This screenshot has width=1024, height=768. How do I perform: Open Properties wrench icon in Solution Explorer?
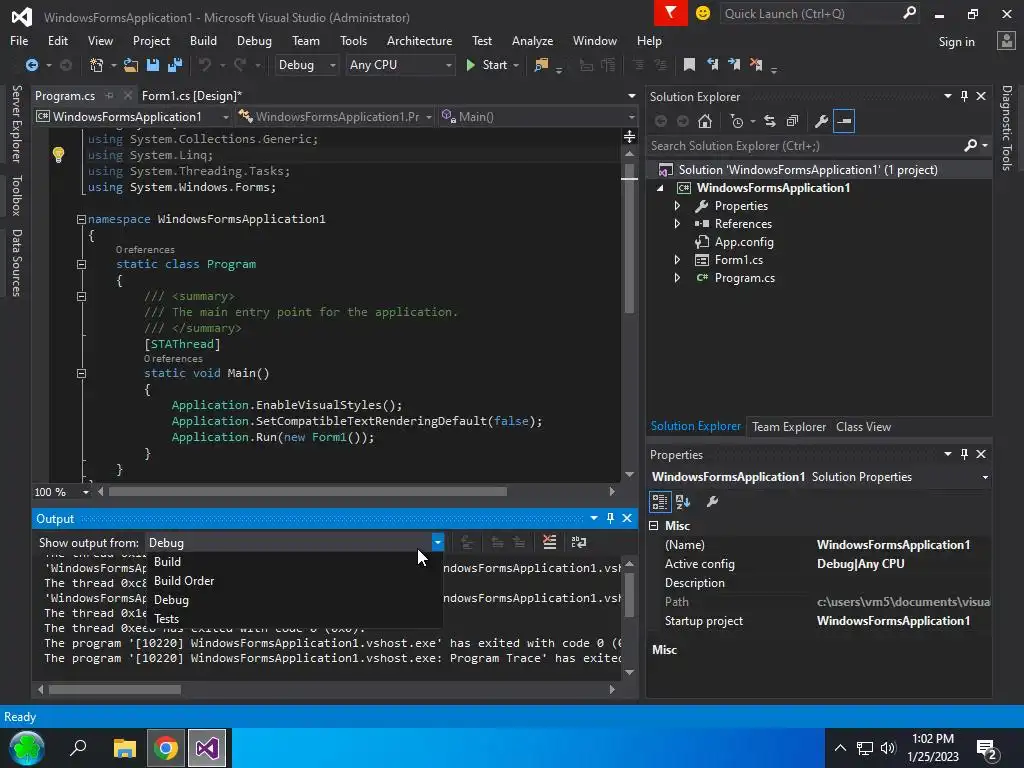point(822,121)
